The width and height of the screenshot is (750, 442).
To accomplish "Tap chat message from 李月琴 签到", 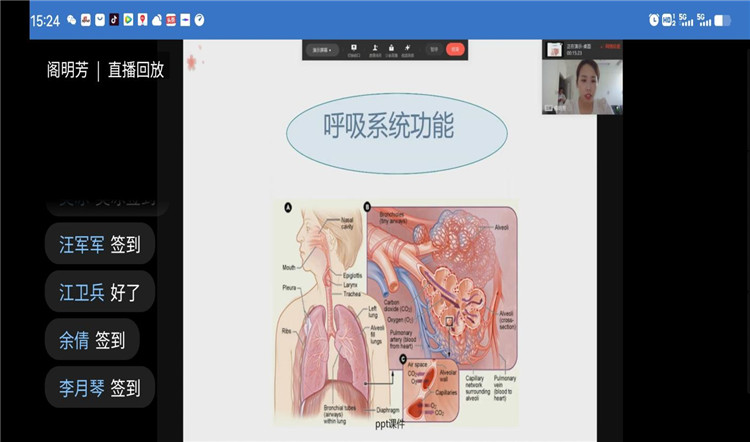I will click(100, 387).
